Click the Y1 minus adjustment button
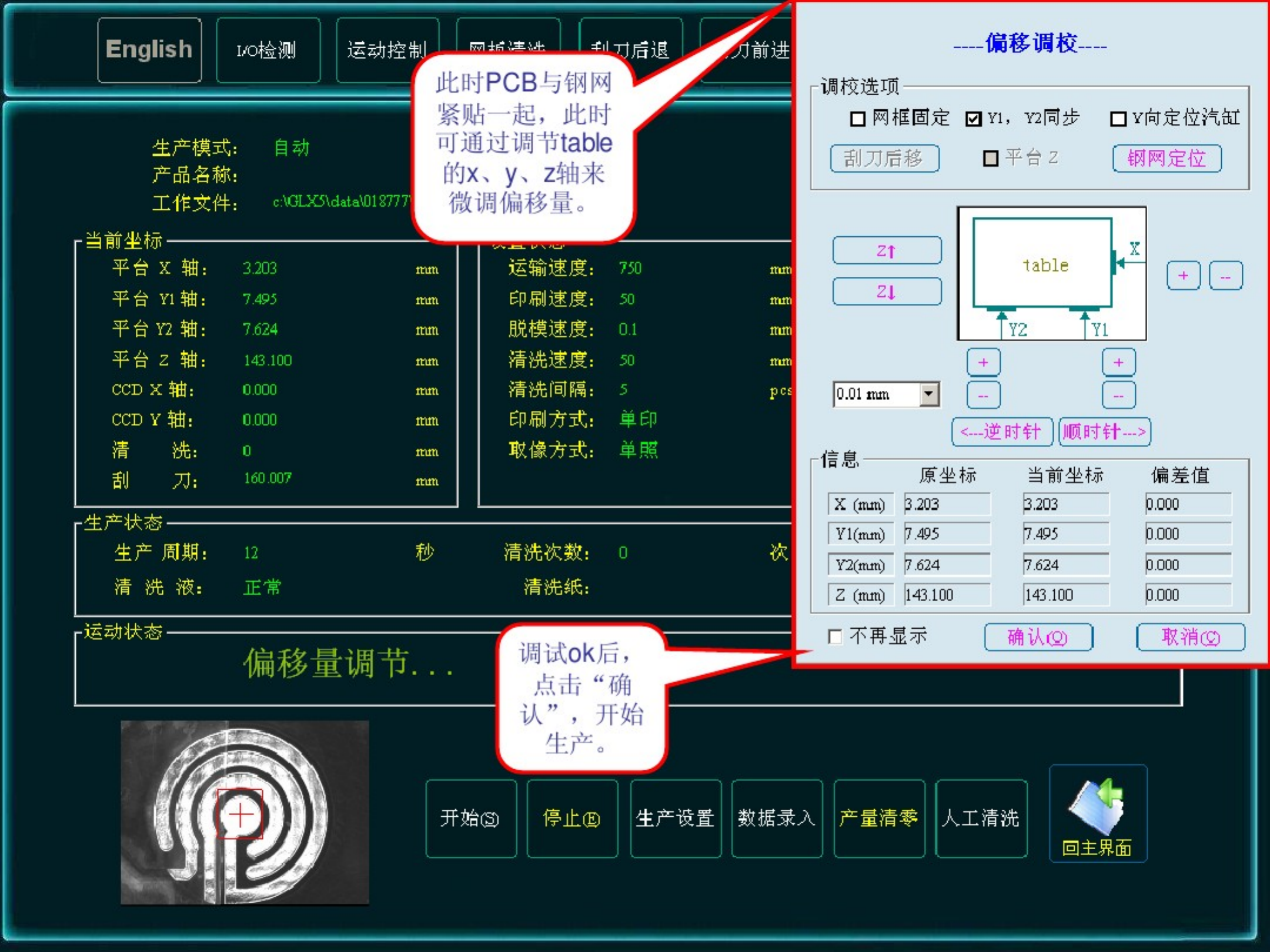Screen dimensions: 1270x952 tap(1118, 395)
